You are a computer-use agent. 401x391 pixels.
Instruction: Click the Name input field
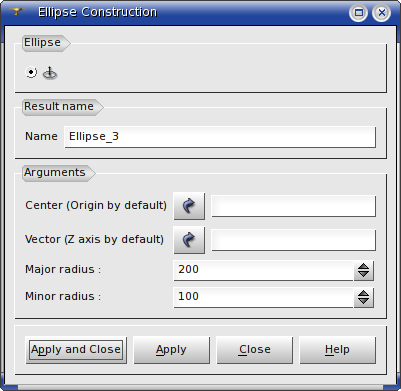click(220, 137)
